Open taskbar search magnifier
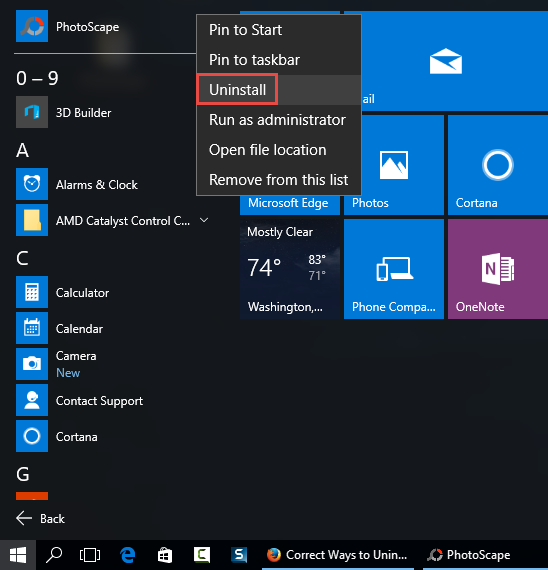The width and height of the screenshot is (548, 570). pyautogui.click(x=54, y=555)
